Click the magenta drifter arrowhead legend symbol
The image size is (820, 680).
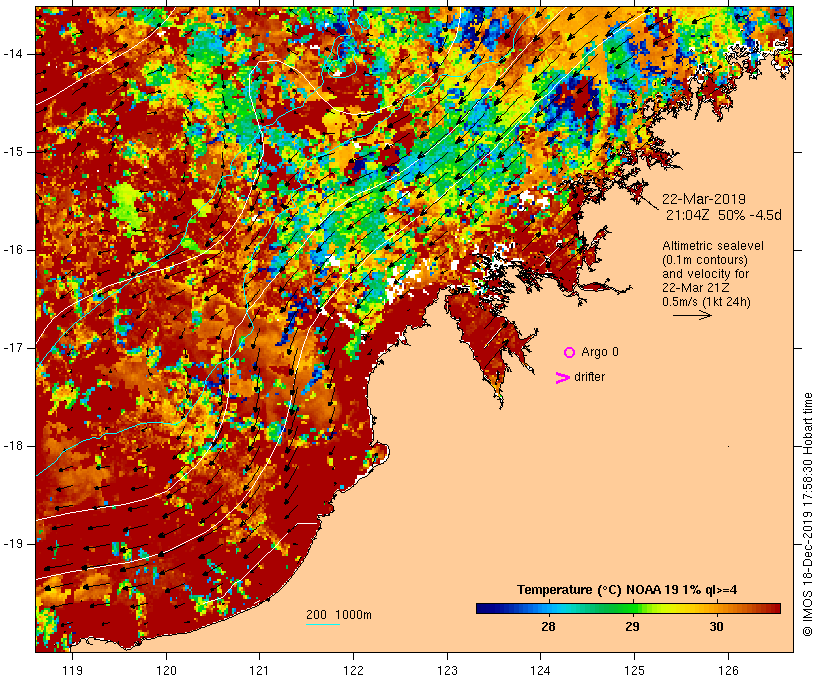(x=562, y=378)
